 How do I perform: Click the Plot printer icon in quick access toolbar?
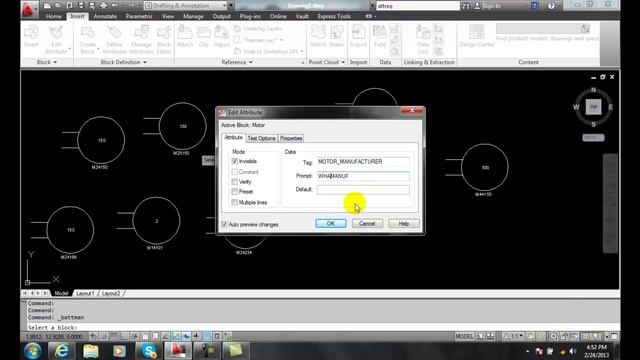[103, 6]
